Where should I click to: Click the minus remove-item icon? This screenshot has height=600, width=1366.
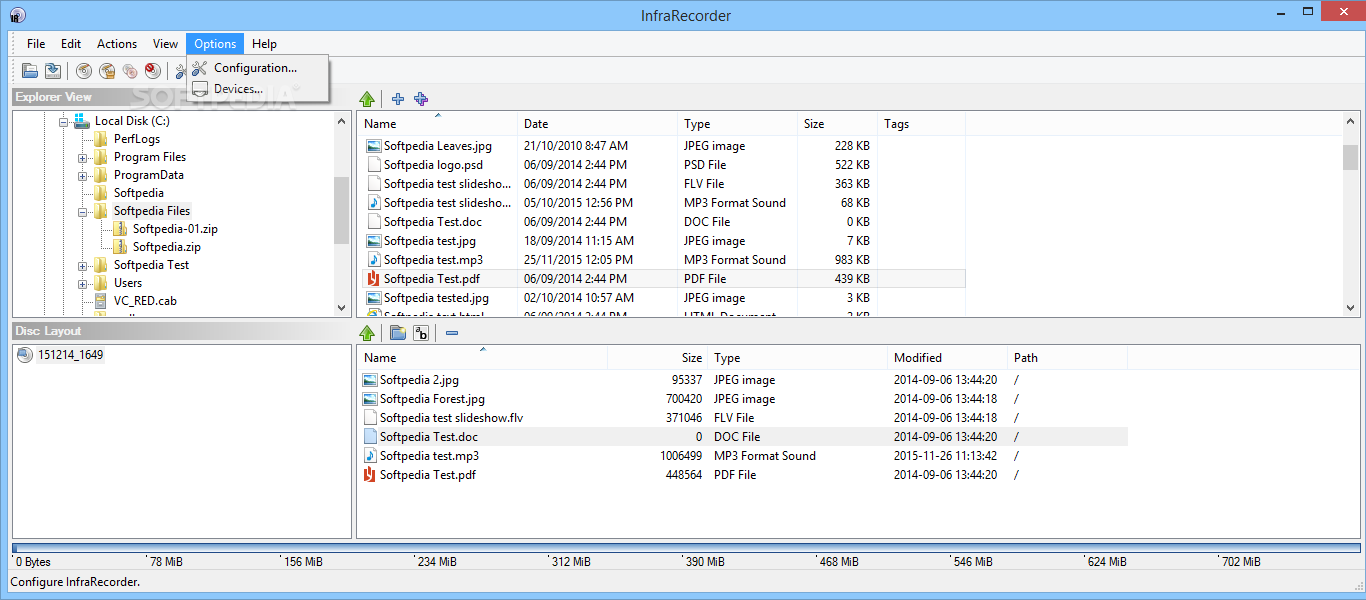click(x=452, y=332)
